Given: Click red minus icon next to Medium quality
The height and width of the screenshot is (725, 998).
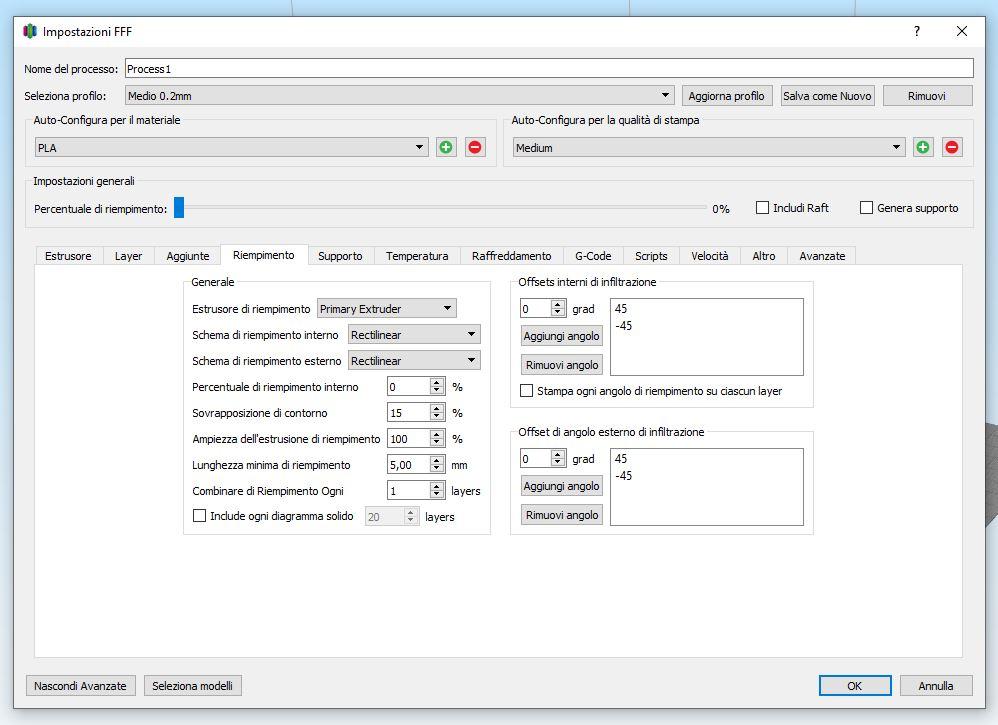Looking at the screenshot, I should coord(952,147).
